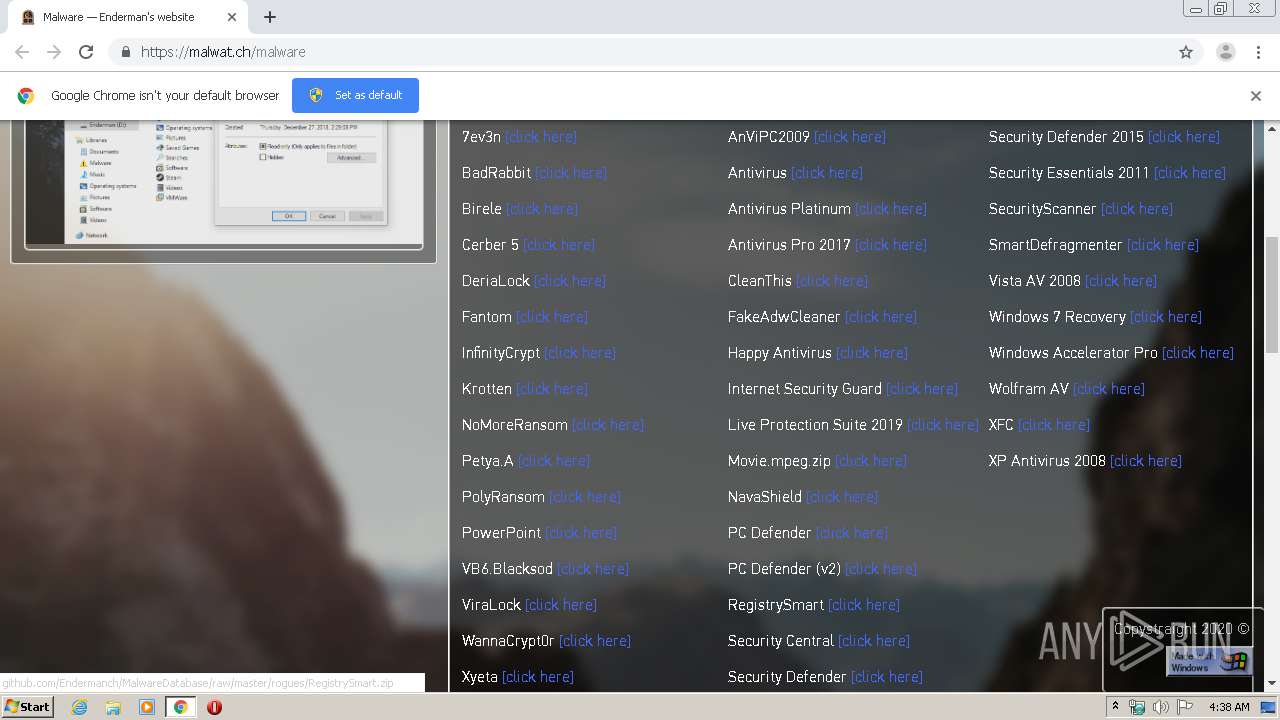This screenshot has width=1280, height=720.
Task: Click the scrollbar down arrow
Action: pyautogui.click(x=1272, y=684)
